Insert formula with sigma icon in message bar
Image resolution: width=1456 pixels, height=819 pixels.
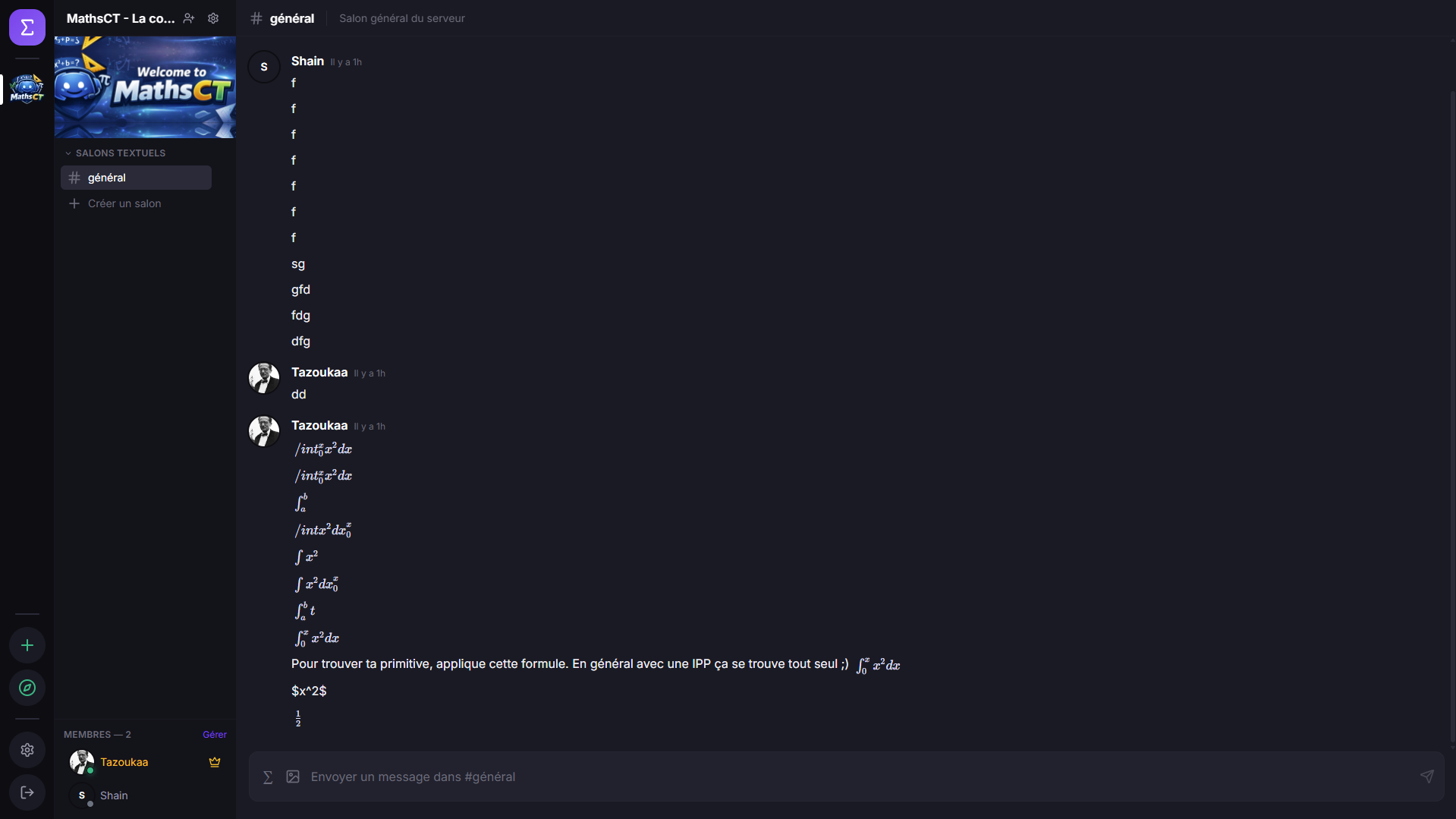coord(268,776)
